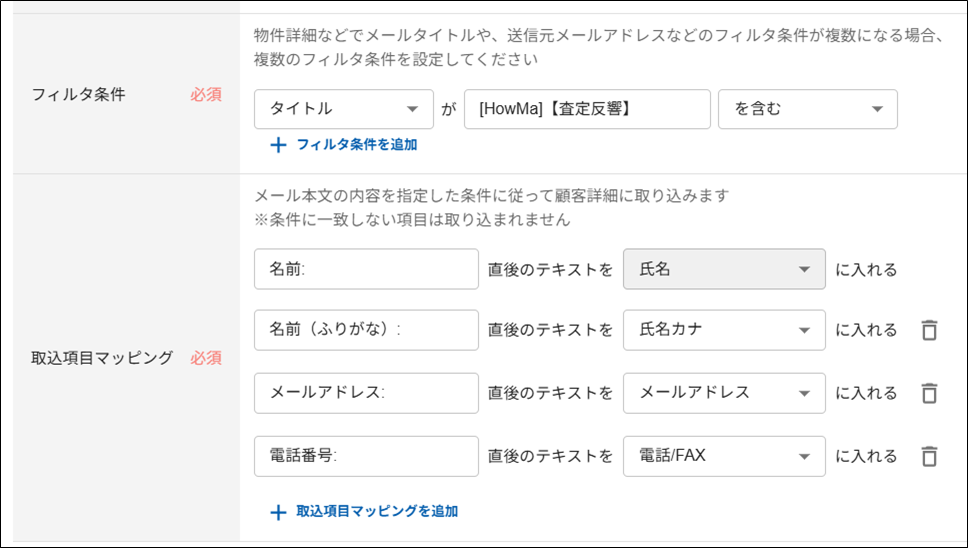The image size is (968, 548).
Task: Click the 氏名カナ dropdown arrow
Action: click(x=804, y=330)
